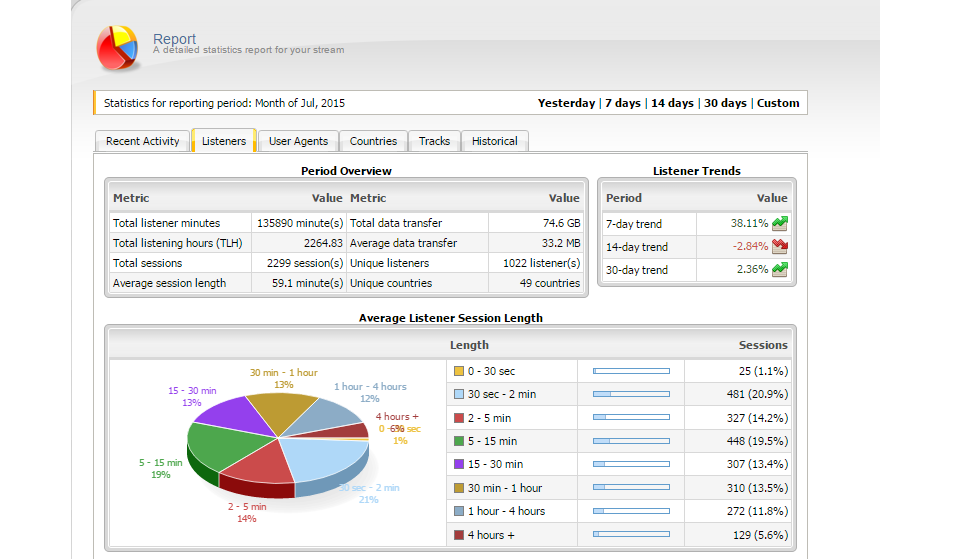Switch to the Historical tab
This screenshot has height=559, width=968.
pyautogui.click(x=494, y=141)
